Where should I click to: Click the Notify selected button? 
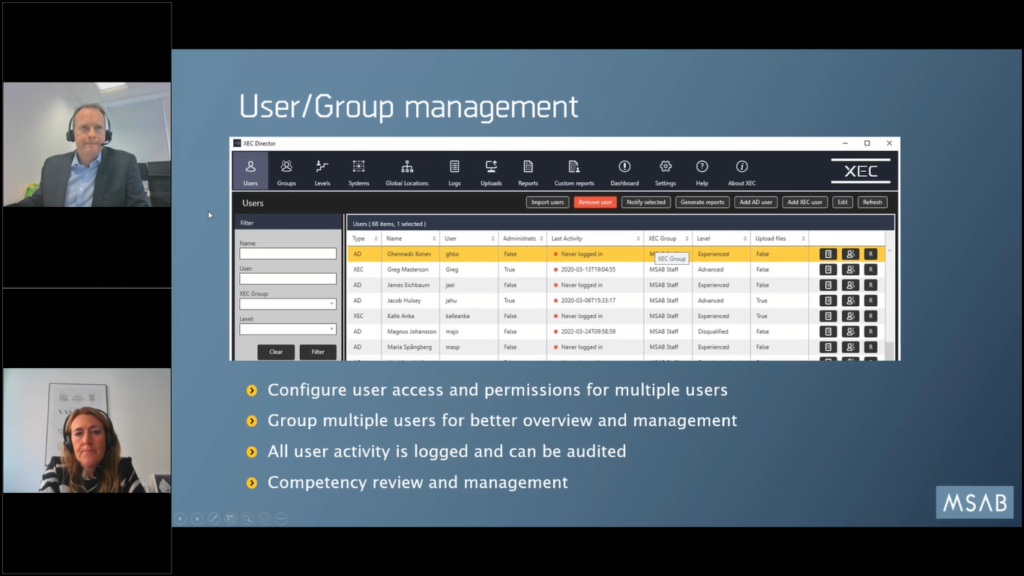click(x=646, y=202)
